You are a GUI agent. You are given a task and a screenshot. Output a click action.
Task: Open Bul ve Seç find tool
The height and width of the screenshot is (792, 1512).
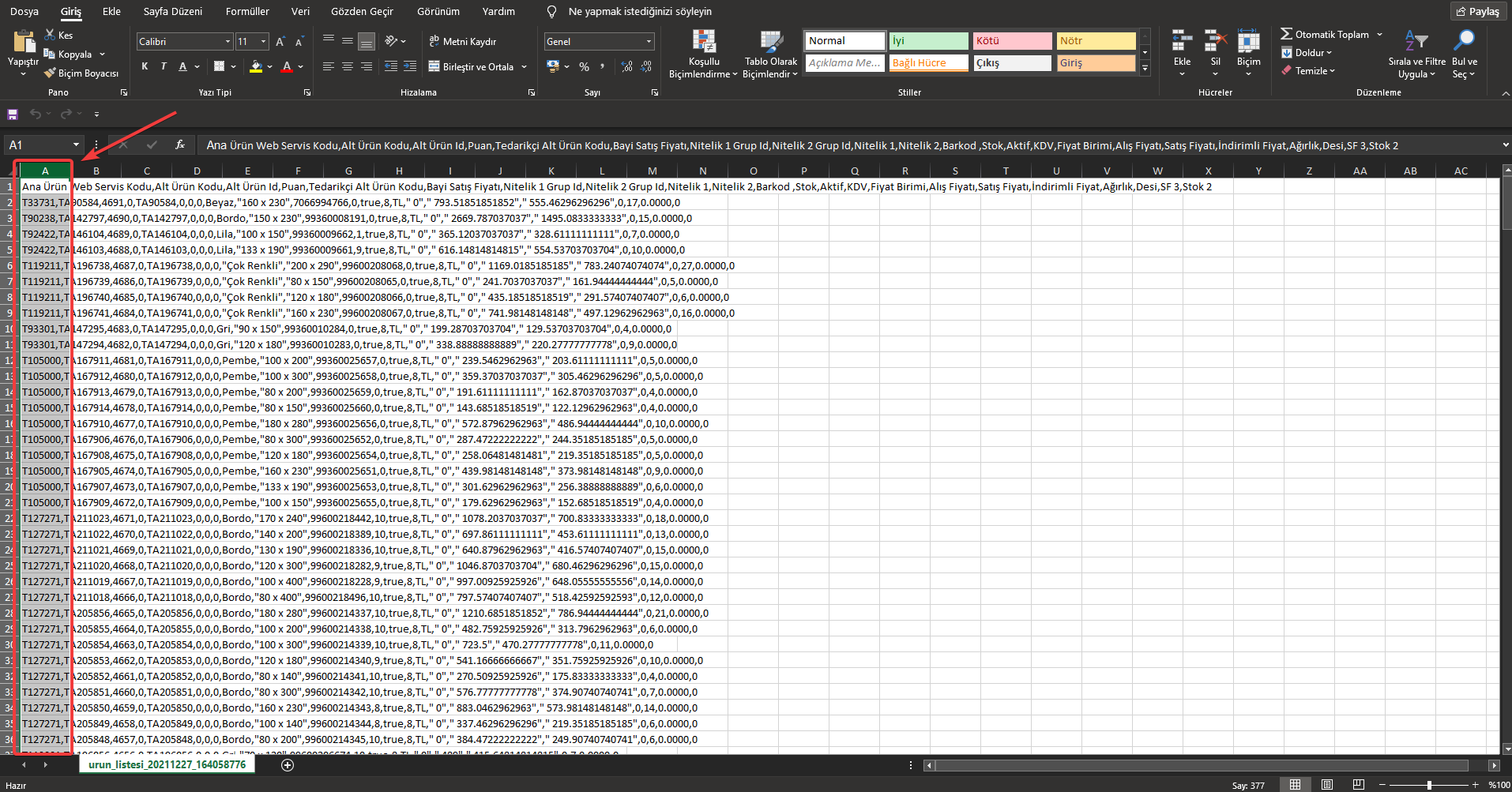(1464, 54)
